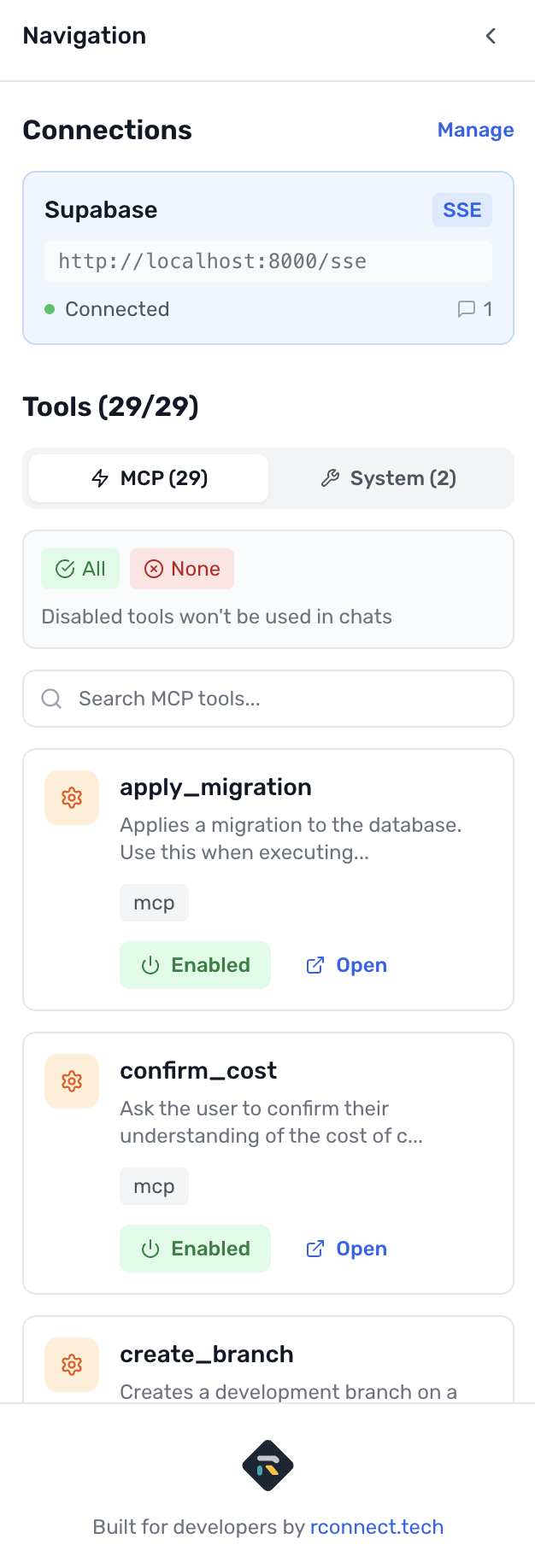Click the Manage connections link

[475, 130]
